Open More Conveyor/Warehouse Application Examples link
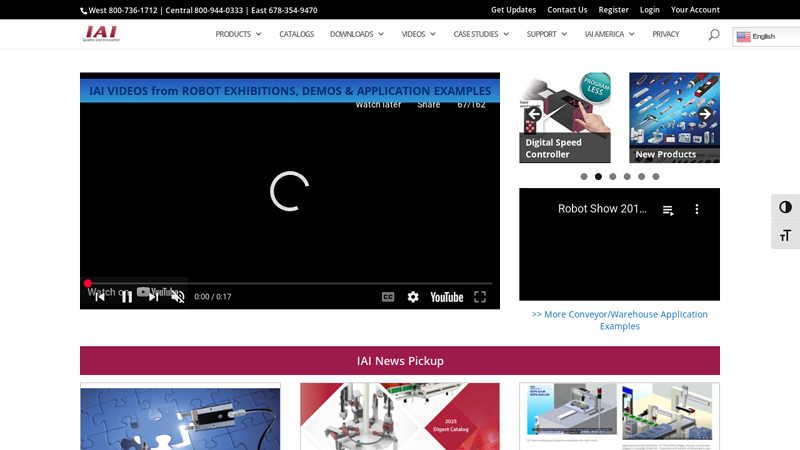This screenshot has width=800, height=450. pos(619,320)
